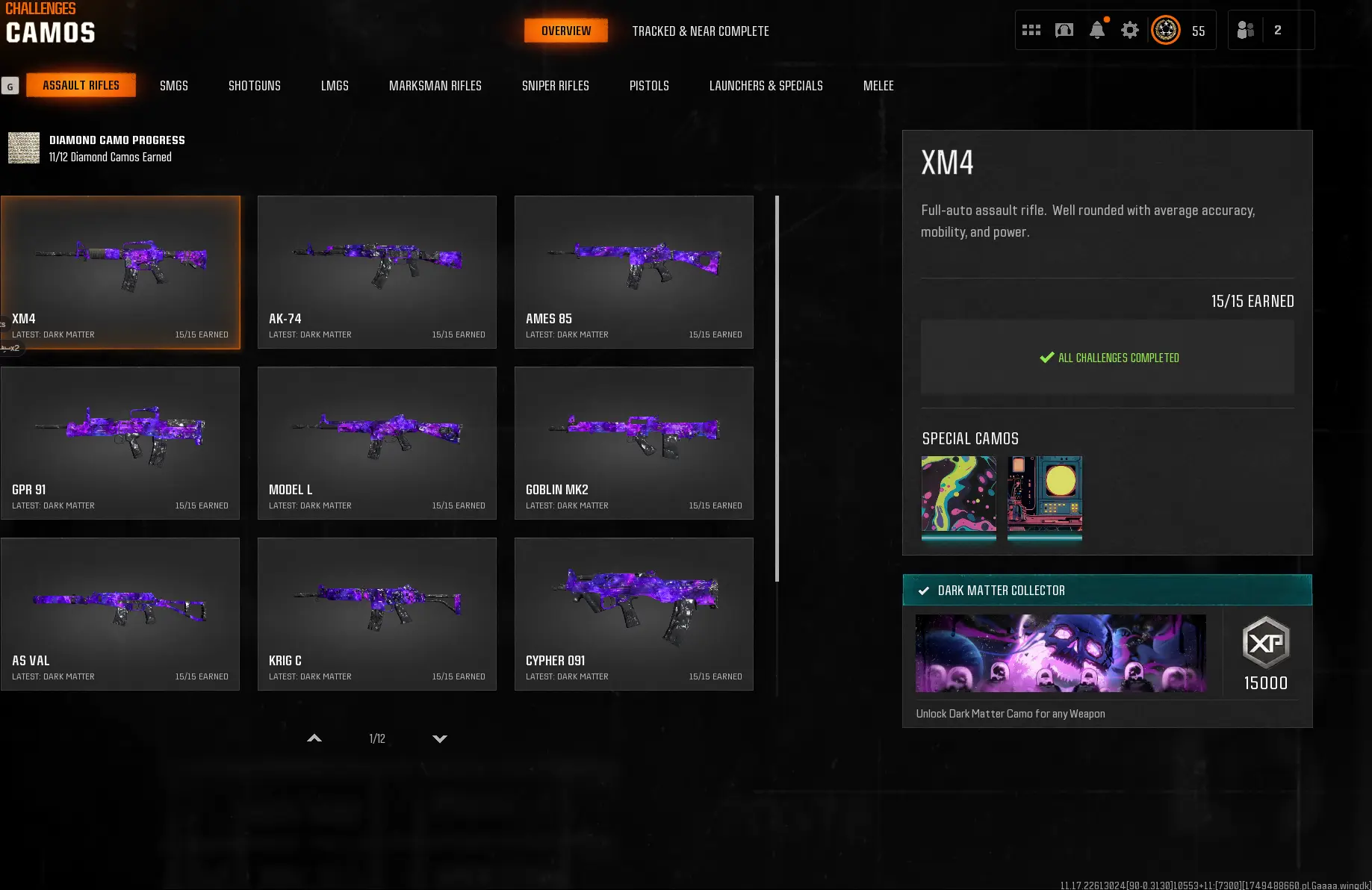The image size is (1372, 890).
Task: Click the All Challenges Completed checkmark
Action: 1047,358
